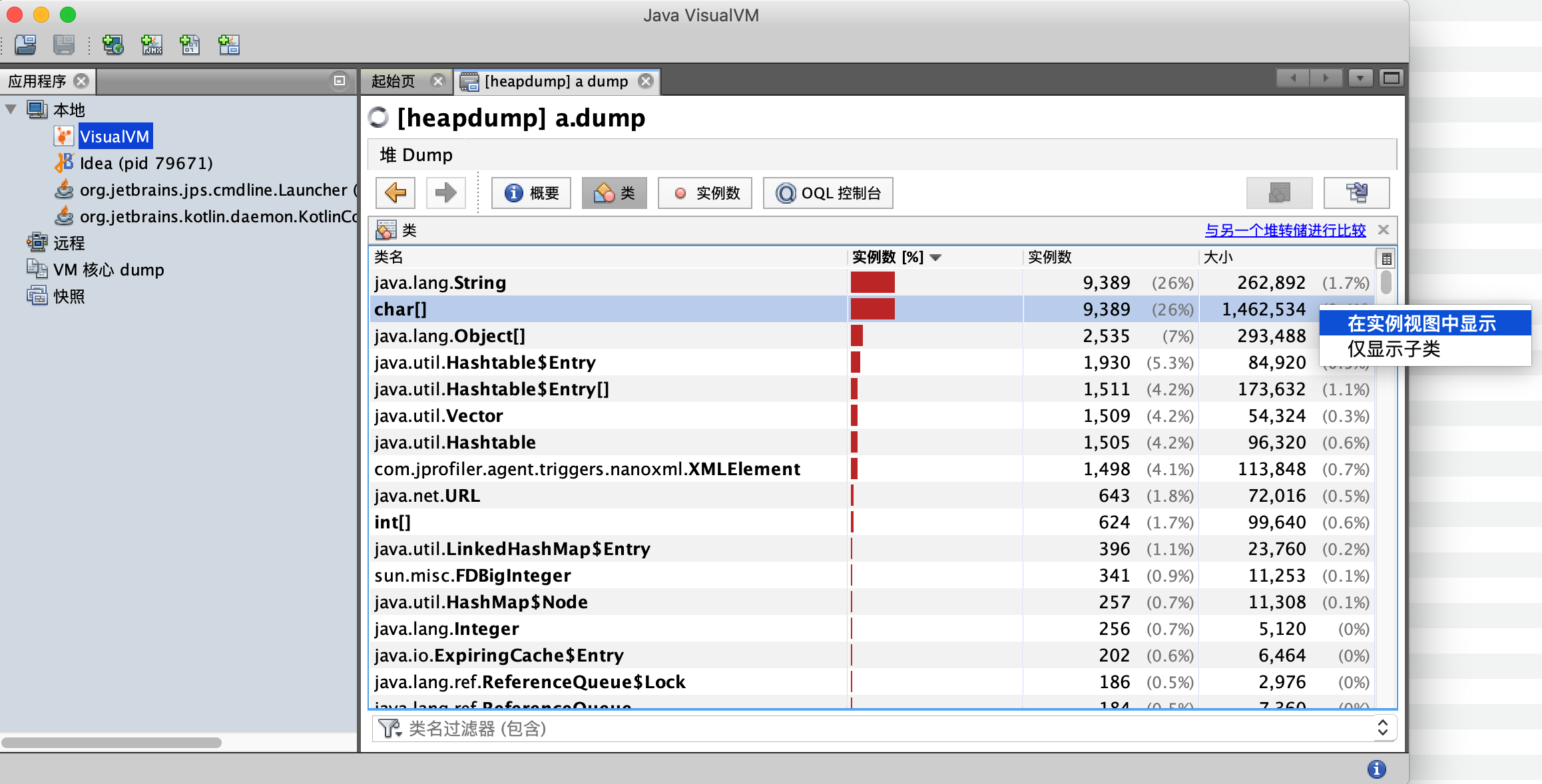Viewport: 1542px width, 784px height.
Task: Close the 起始页 tab
Action: 437,81
